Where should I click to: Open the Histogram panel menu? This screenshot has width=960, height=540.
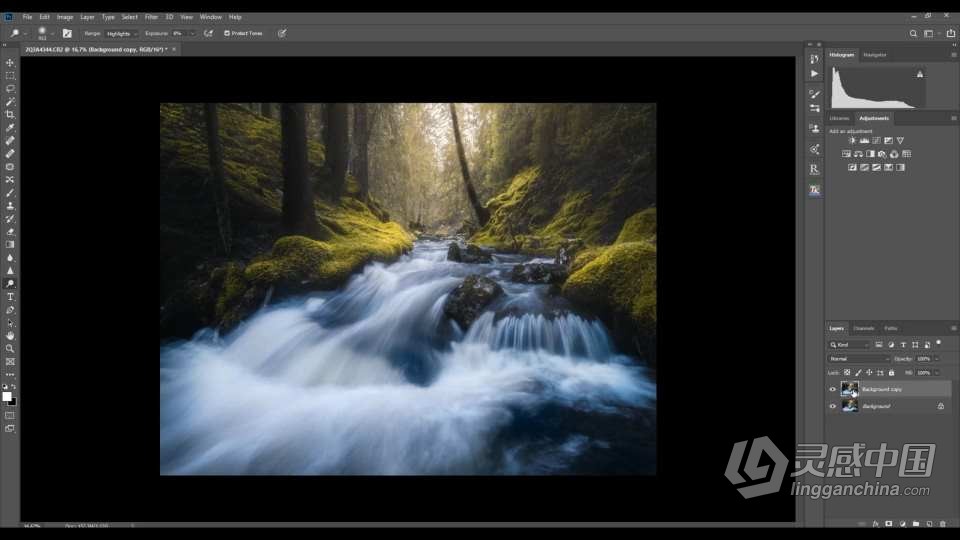(x=953, y=55)
